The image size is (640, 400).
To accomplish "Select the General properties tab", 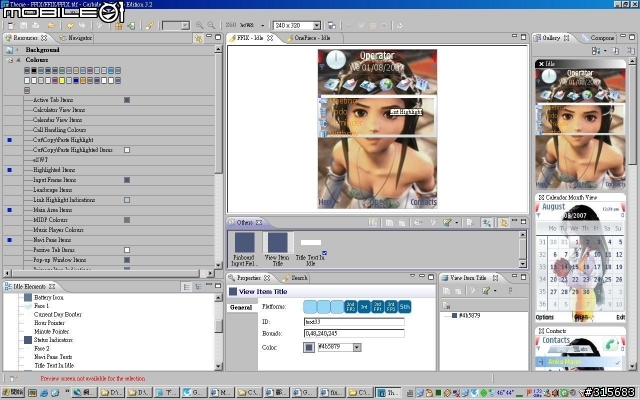I will (241, 307).
